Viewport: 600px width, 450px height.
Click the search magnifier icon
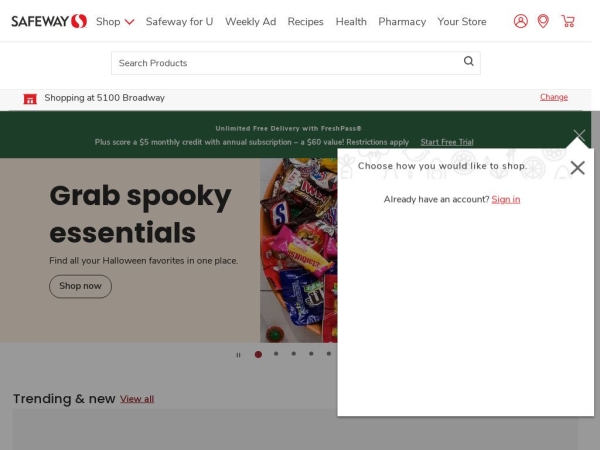(468, 61)
